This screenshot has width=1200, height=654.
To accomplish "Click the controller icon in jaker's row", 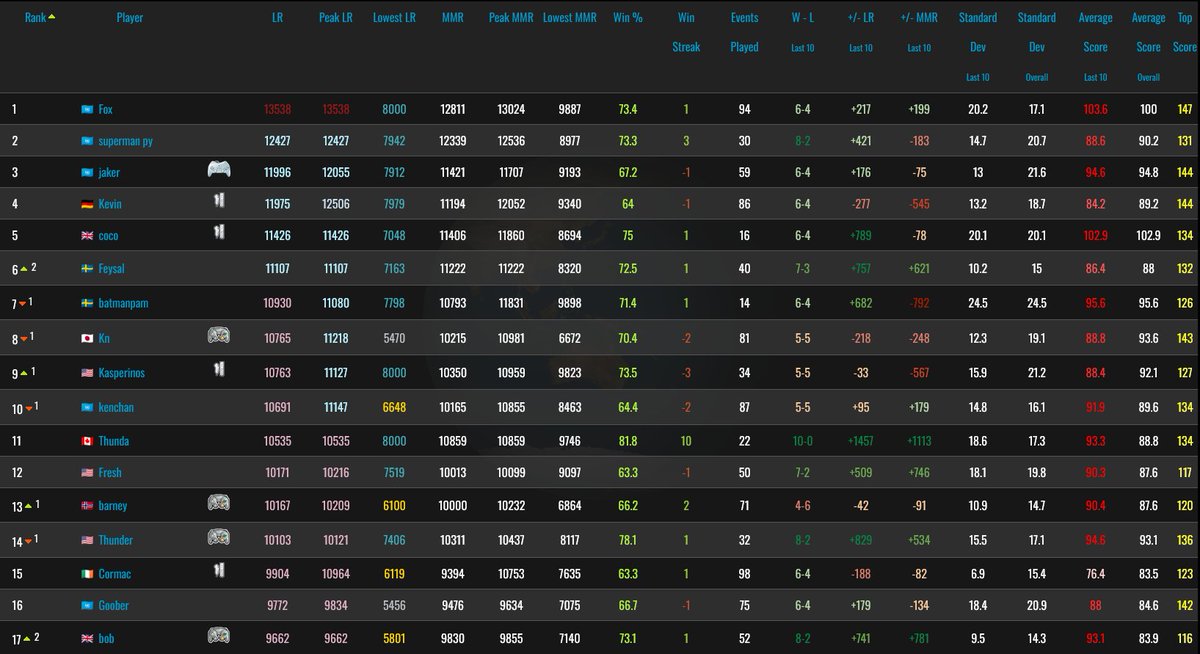I will coord(219,169).
